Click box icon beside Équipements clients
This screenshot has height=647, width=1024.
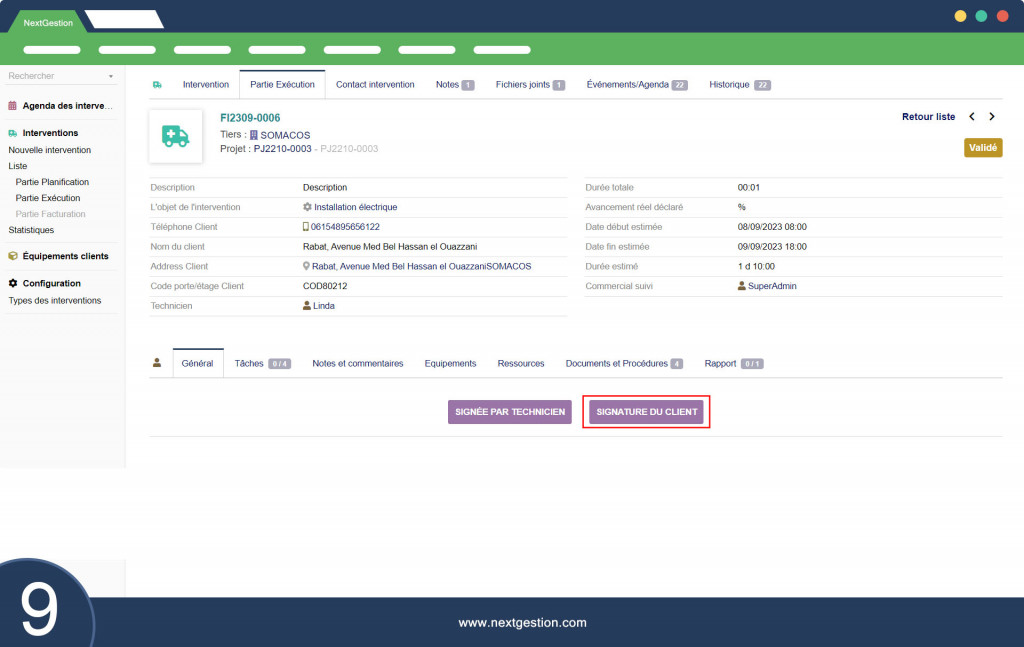click(x=13, y=256)
